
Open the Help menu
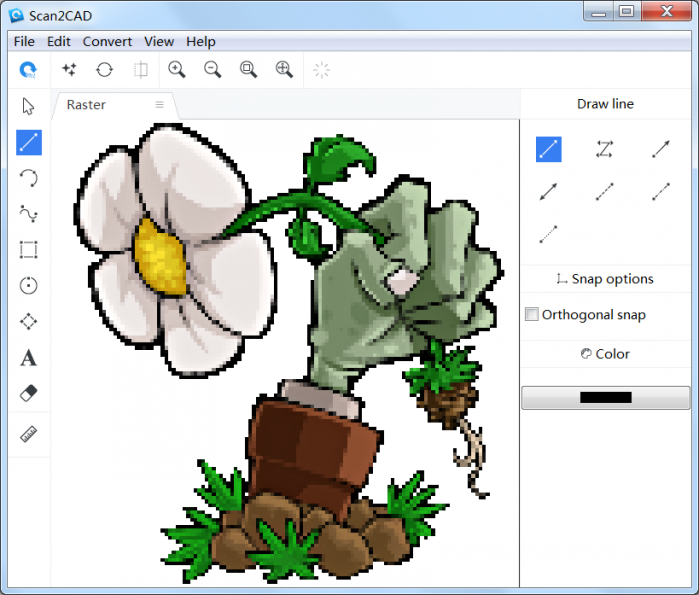[x=201, y=41]
